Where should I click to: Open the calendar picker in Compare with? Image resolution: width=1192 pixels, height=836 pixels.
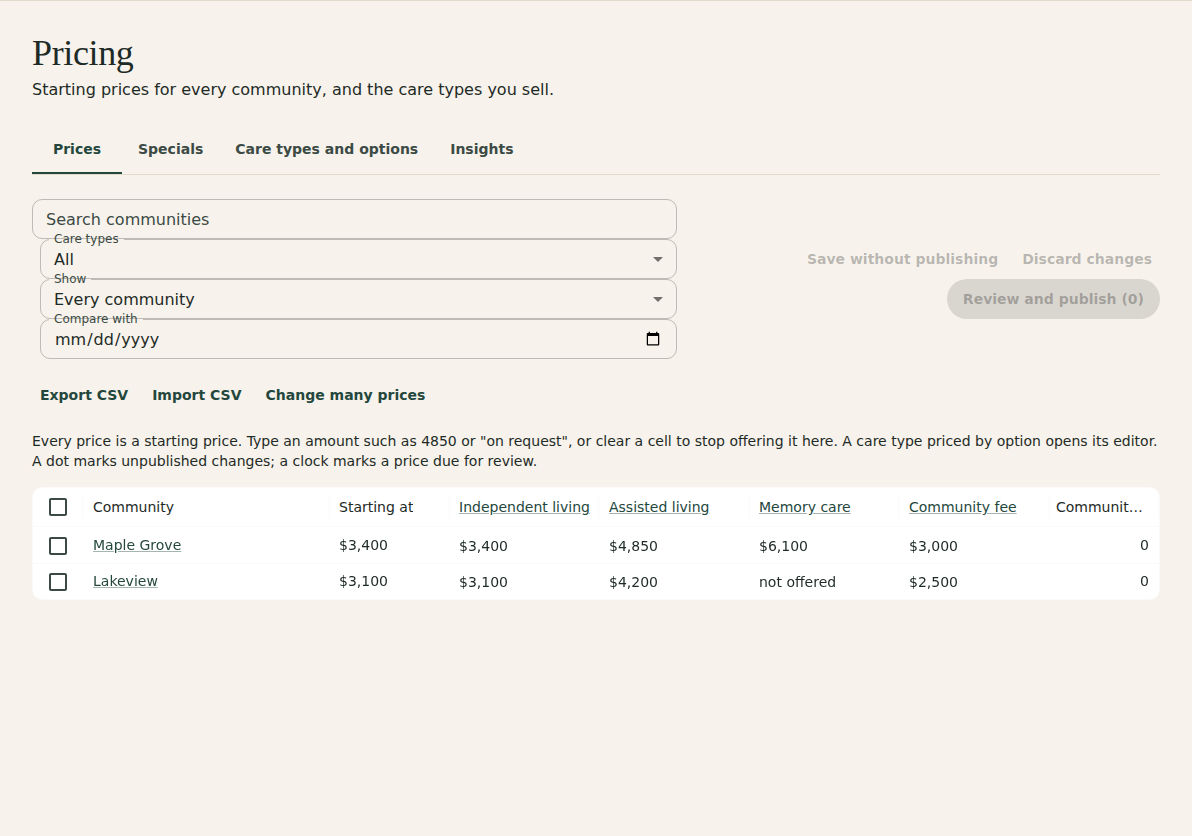(652, 339)
